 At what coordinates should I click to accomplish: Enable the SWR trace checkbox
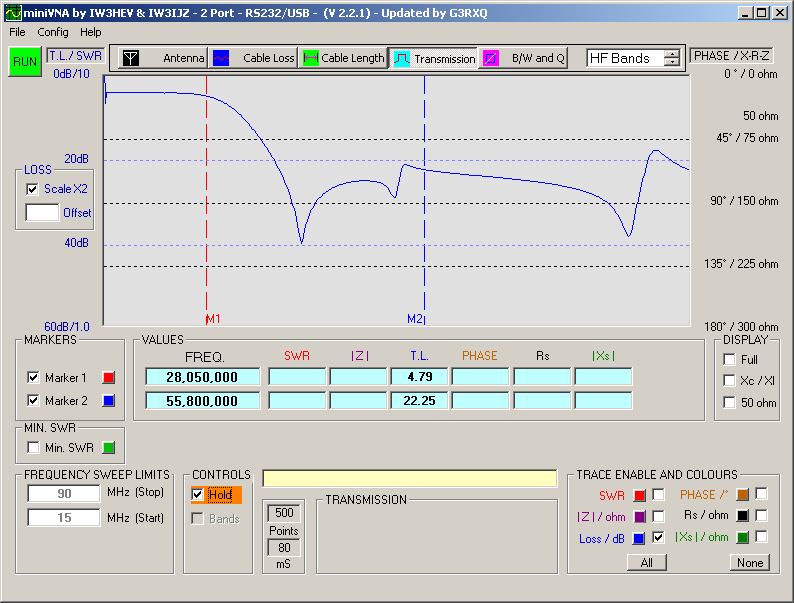coord(658,494)
